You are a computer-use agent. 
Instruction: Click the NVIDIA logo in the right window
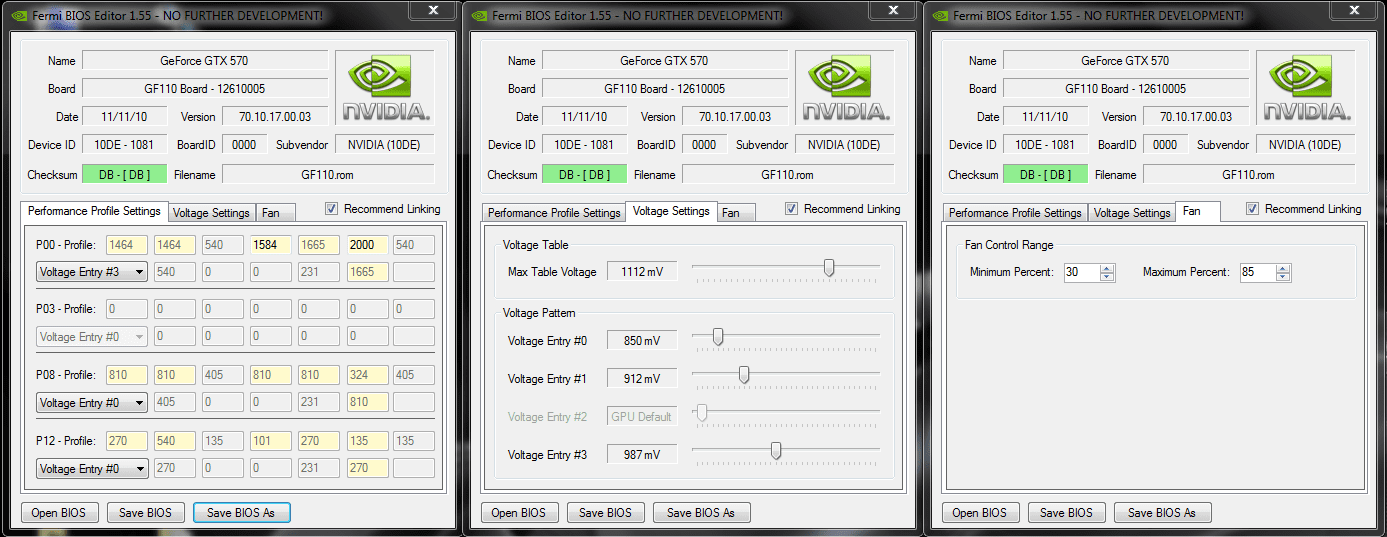(1306, 87)
